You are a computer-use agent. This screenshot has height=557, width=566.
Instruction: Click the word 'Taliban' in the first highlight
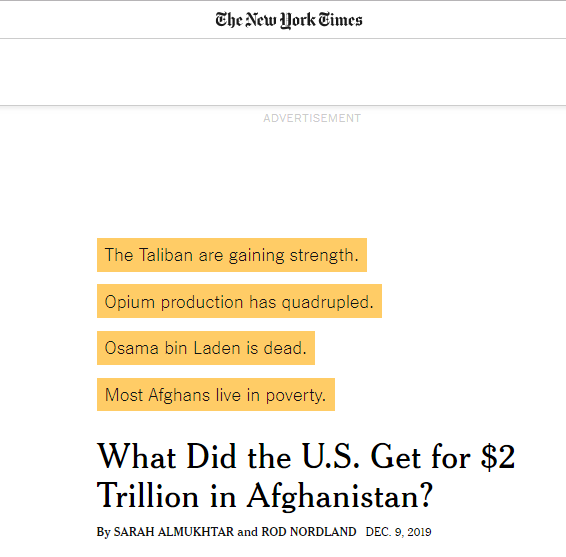(166, 255)
